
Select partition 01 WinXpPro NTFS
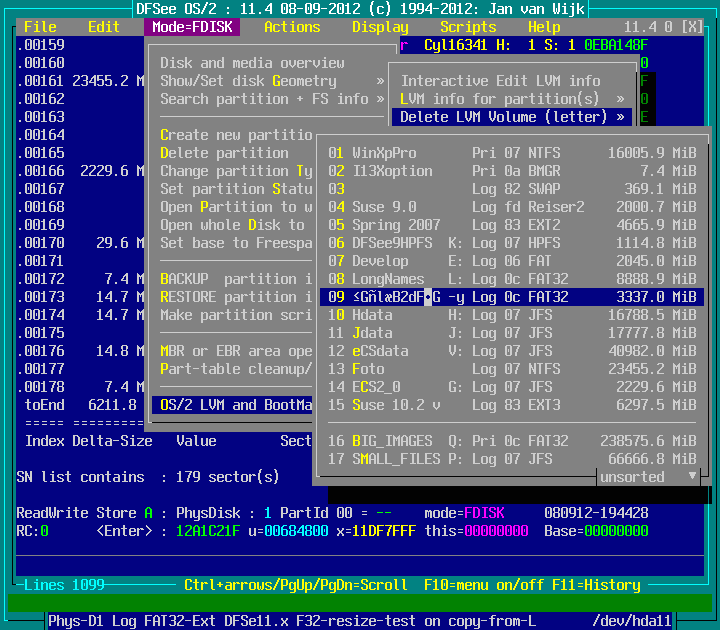coord(511,153)
